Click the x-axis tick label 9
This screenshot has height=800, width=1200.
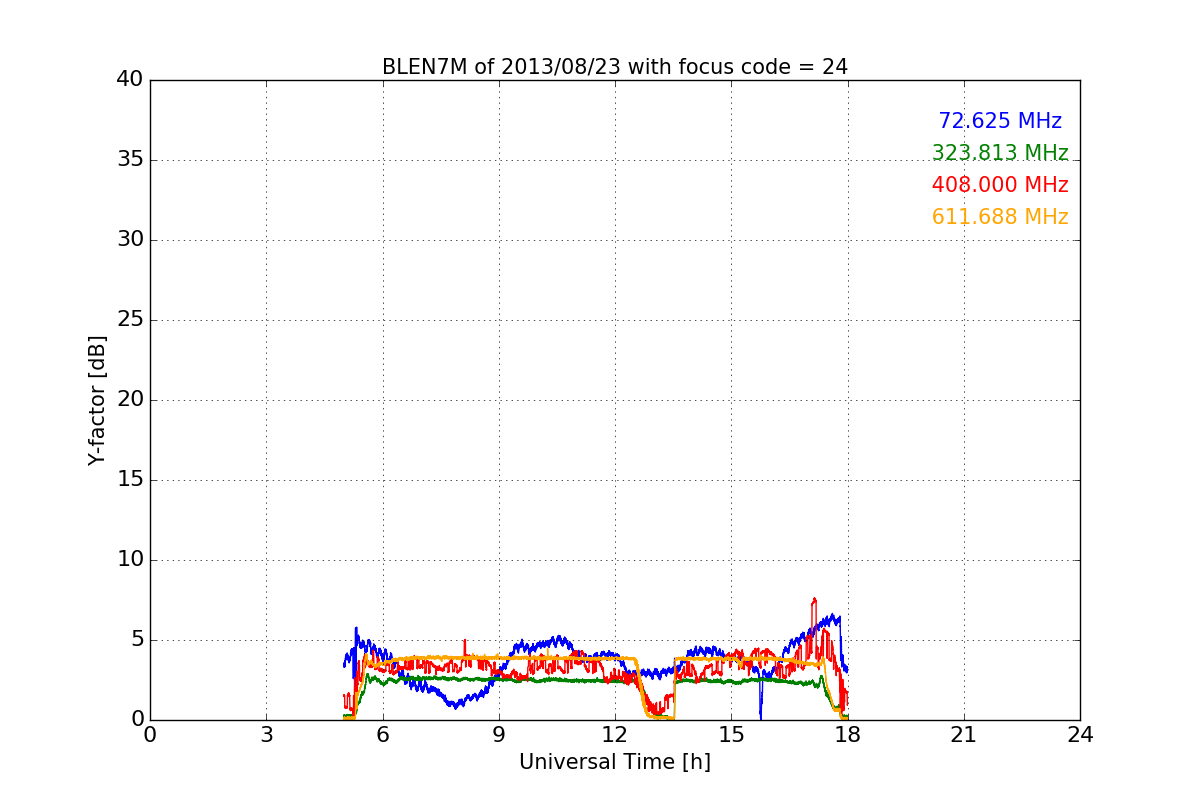(499, 735)
